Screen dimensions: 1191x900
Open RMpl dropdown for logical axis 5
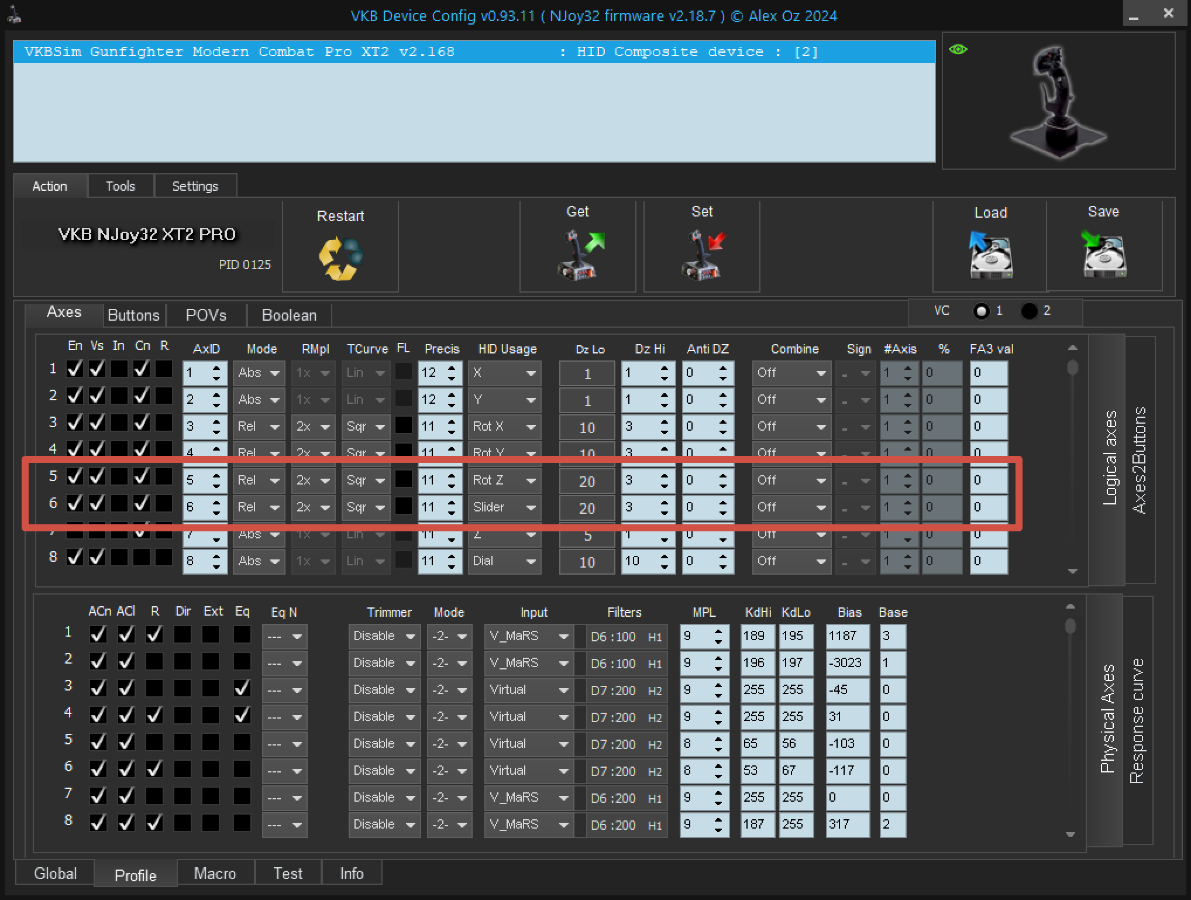tap(314, 481)
